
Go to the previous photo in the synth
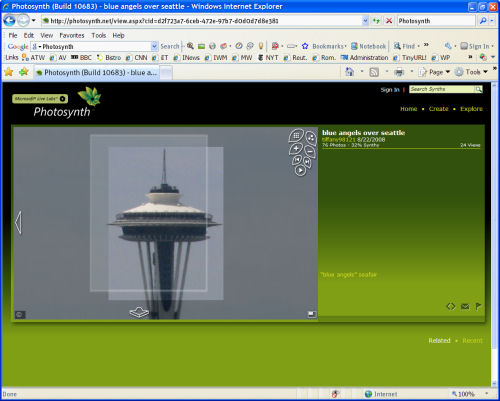296,160
